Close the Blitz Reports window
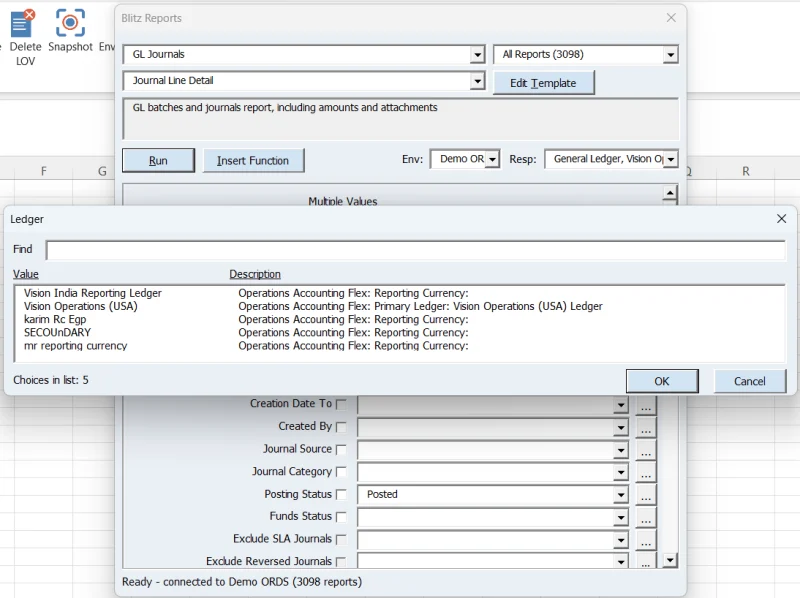The width and height of the screenshot is (800, 598). (x=671, y=18)
